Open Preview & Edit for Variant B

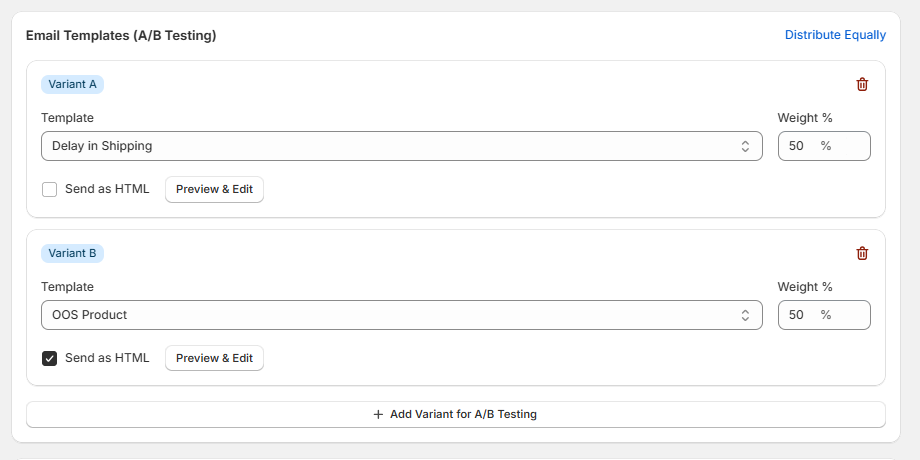[214, 358]
